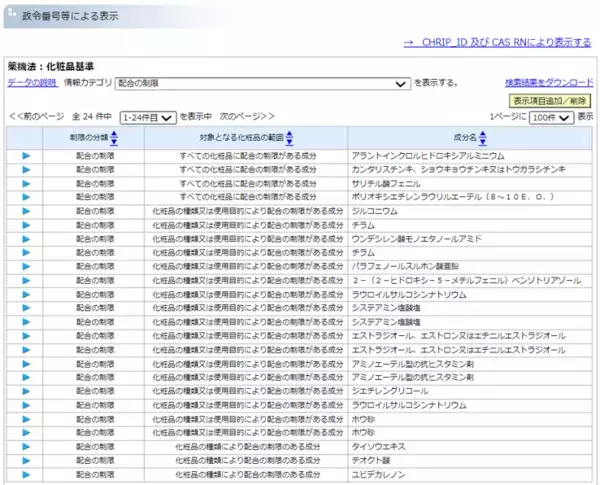Screen dimensions: 600x485
Task: Open the ウンデシレン酸モノエタノールアミド row arrow
Action: 25,239
